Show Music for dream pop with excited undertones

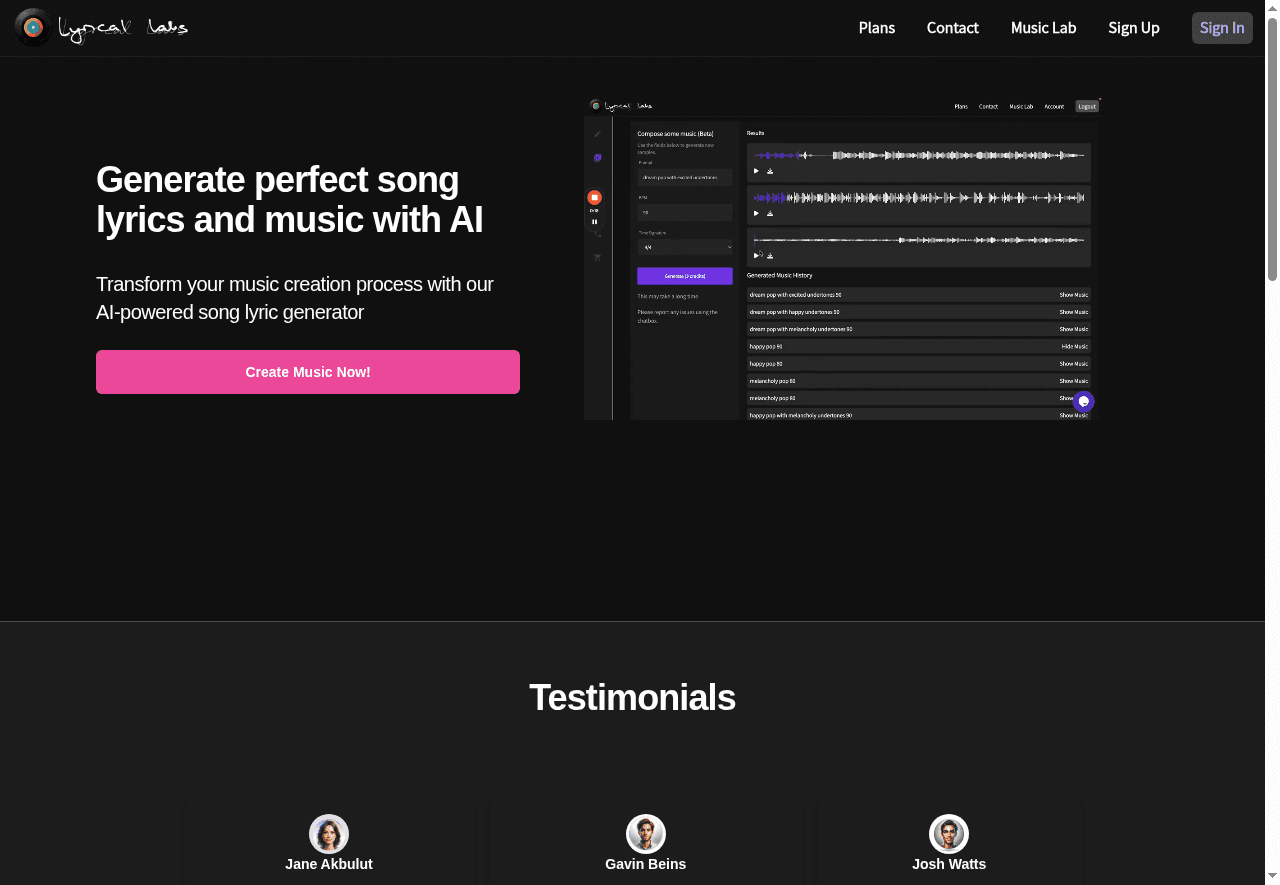(1074, 295)
